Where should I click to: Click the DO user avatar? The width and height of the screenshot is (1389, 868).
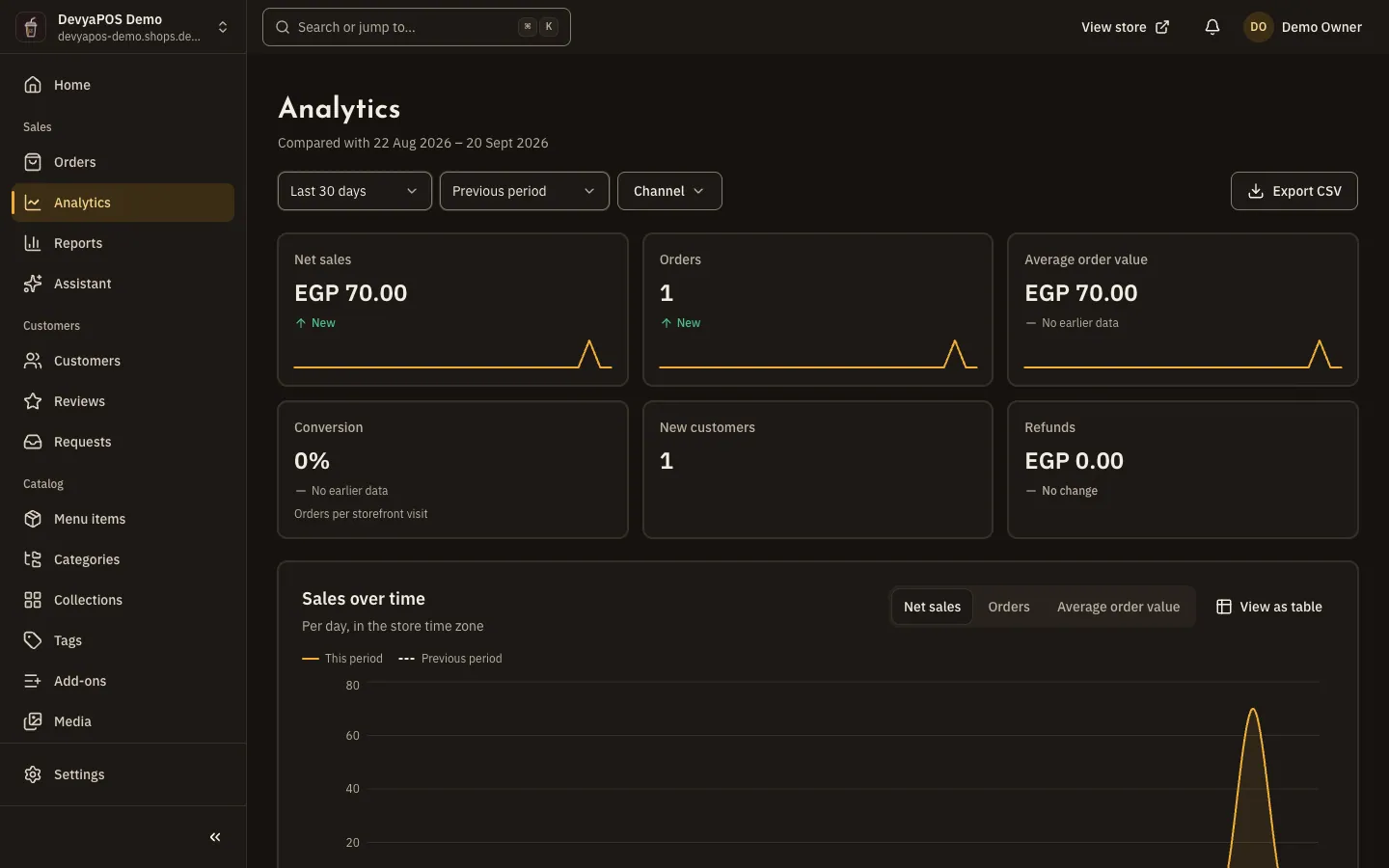point(1258,27)
